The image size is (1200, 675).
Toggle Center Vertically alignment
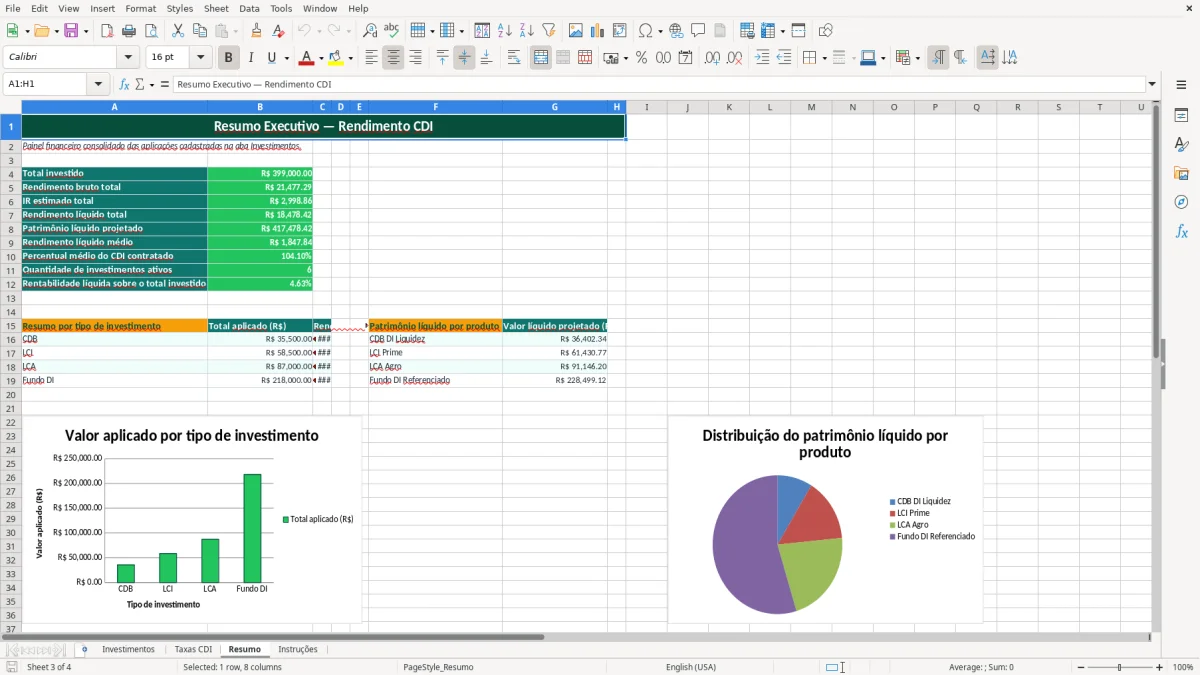pos(464,58)
